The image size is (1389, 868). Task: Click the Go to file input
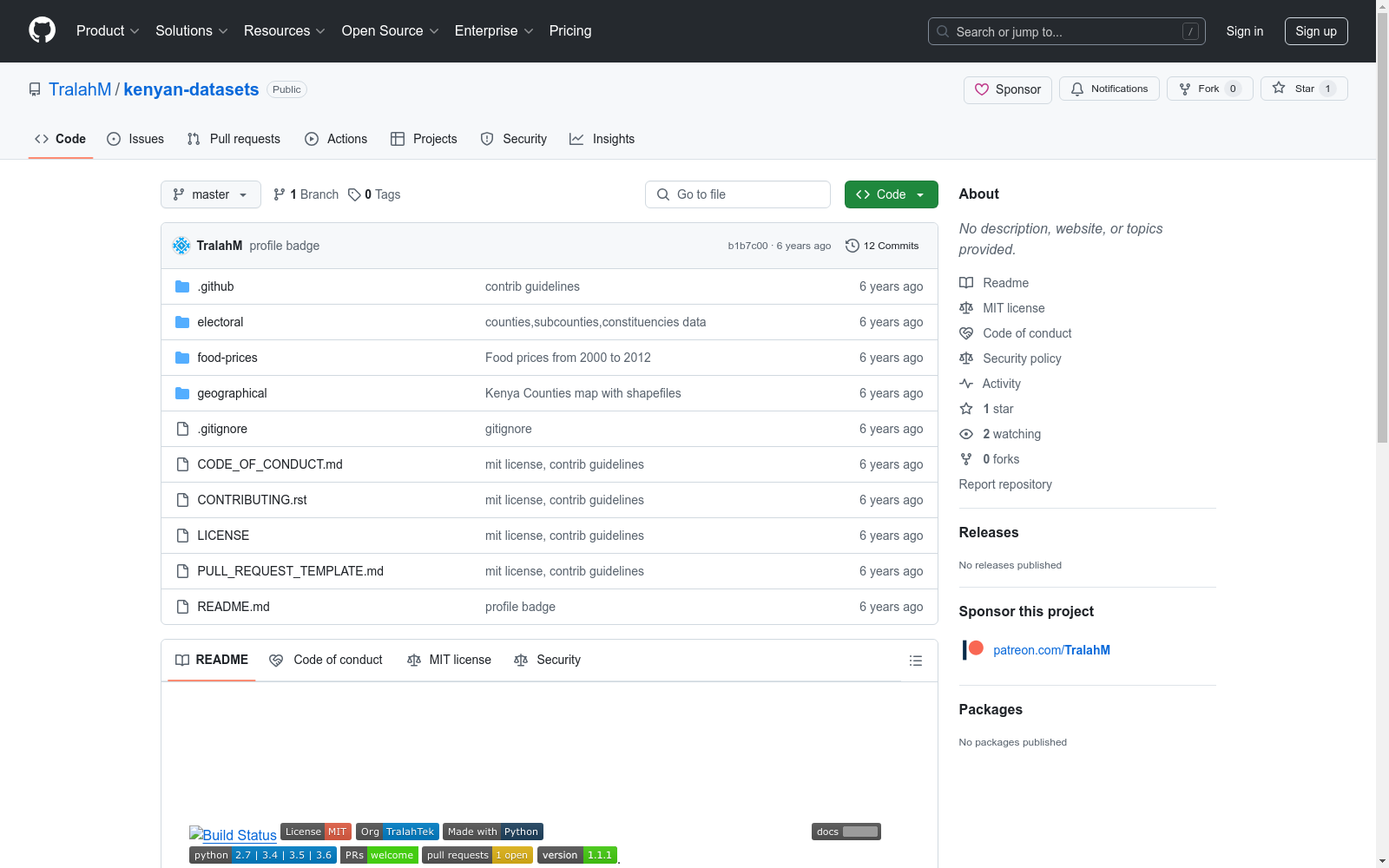click(x=738, y=194)
